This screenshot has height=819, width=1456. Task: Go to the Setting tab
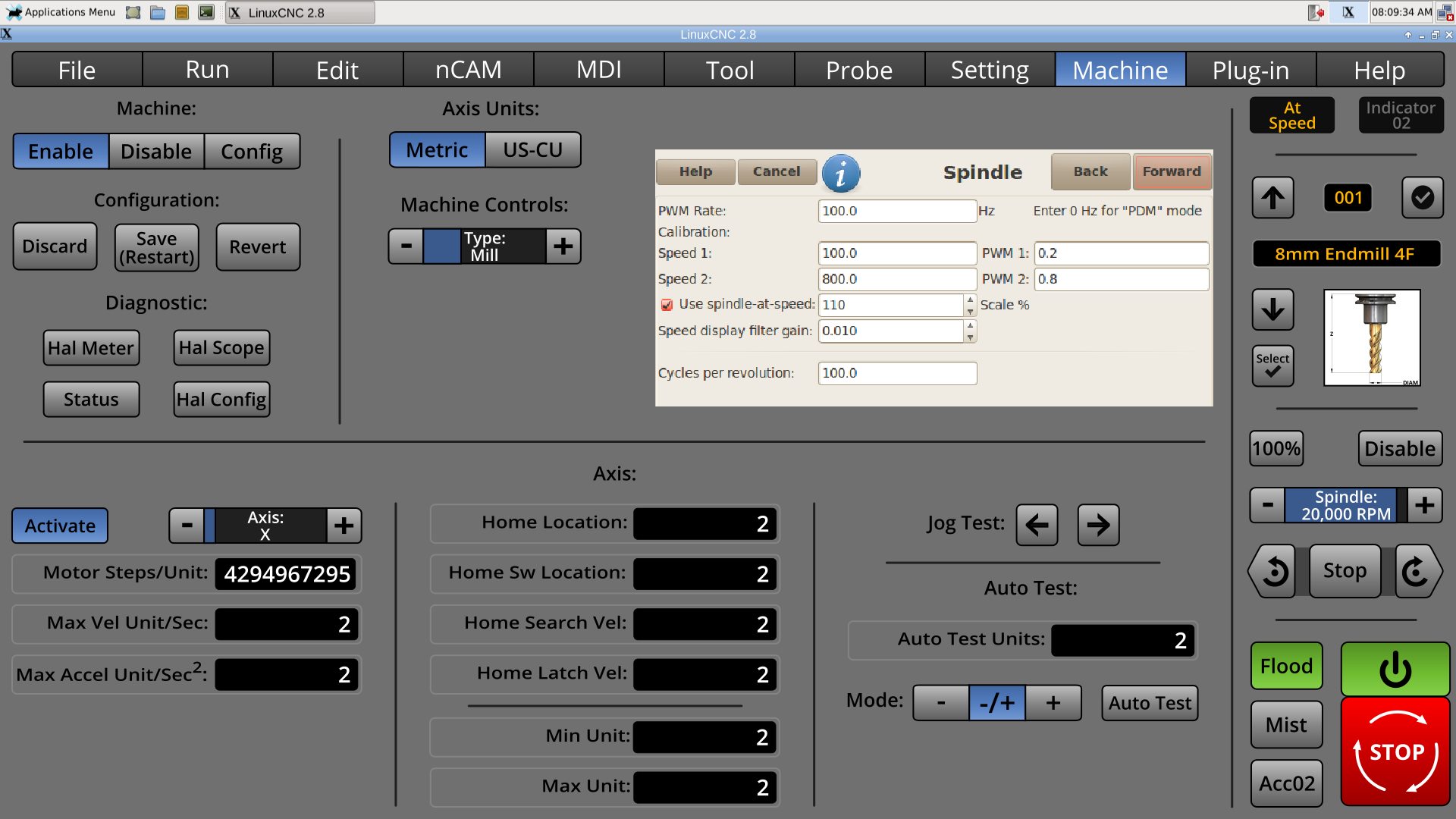point(990,70)
